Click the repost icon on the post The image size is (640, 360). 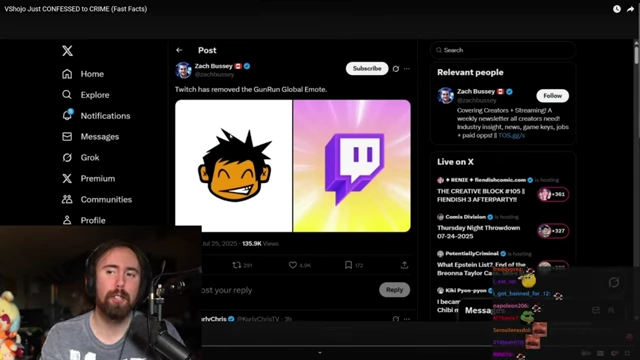tap(236, 265)
